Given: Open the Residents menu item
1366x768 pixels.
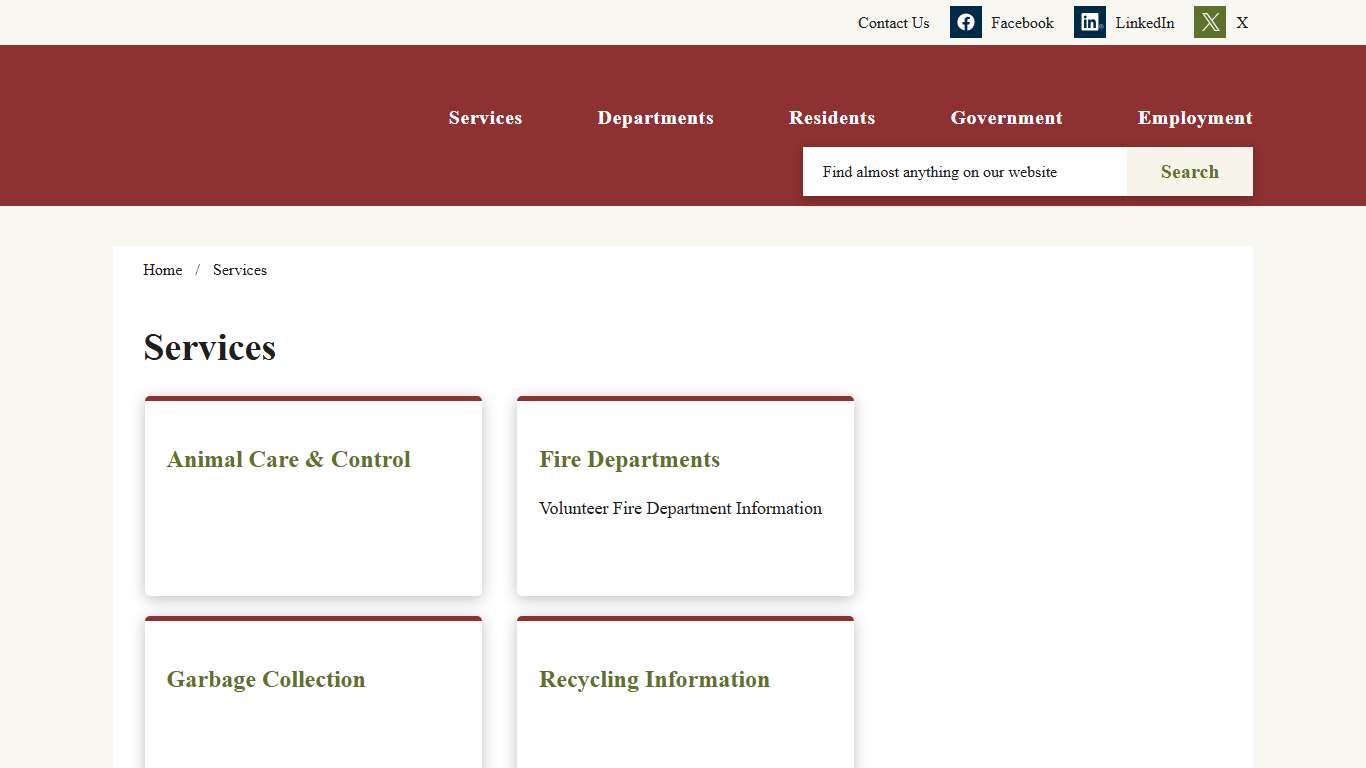Looking at the screenshot, I should pyautogui.click(x=832, y=118).
